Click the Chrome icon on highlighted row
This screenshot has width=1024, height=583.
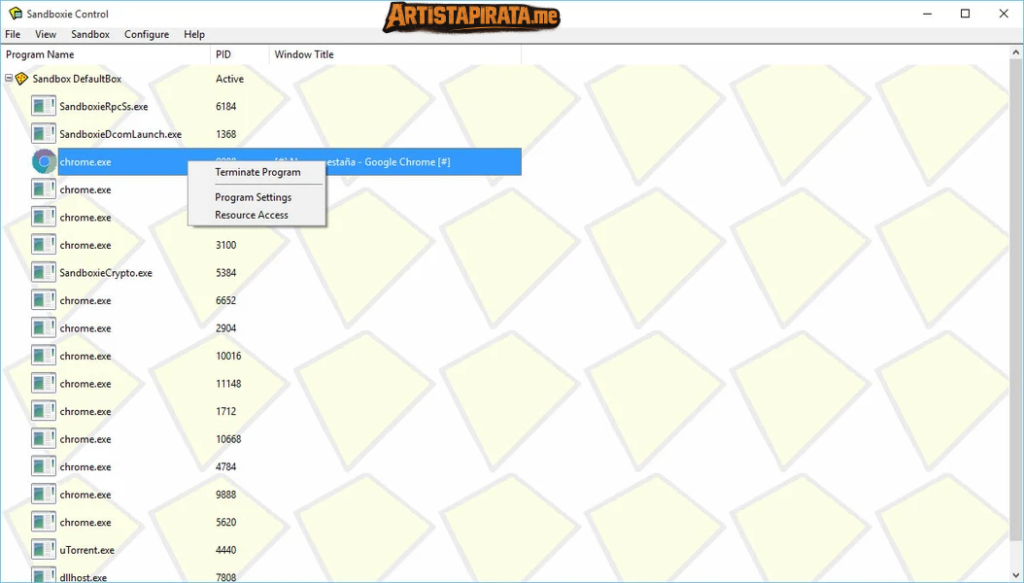click(43, 162)
